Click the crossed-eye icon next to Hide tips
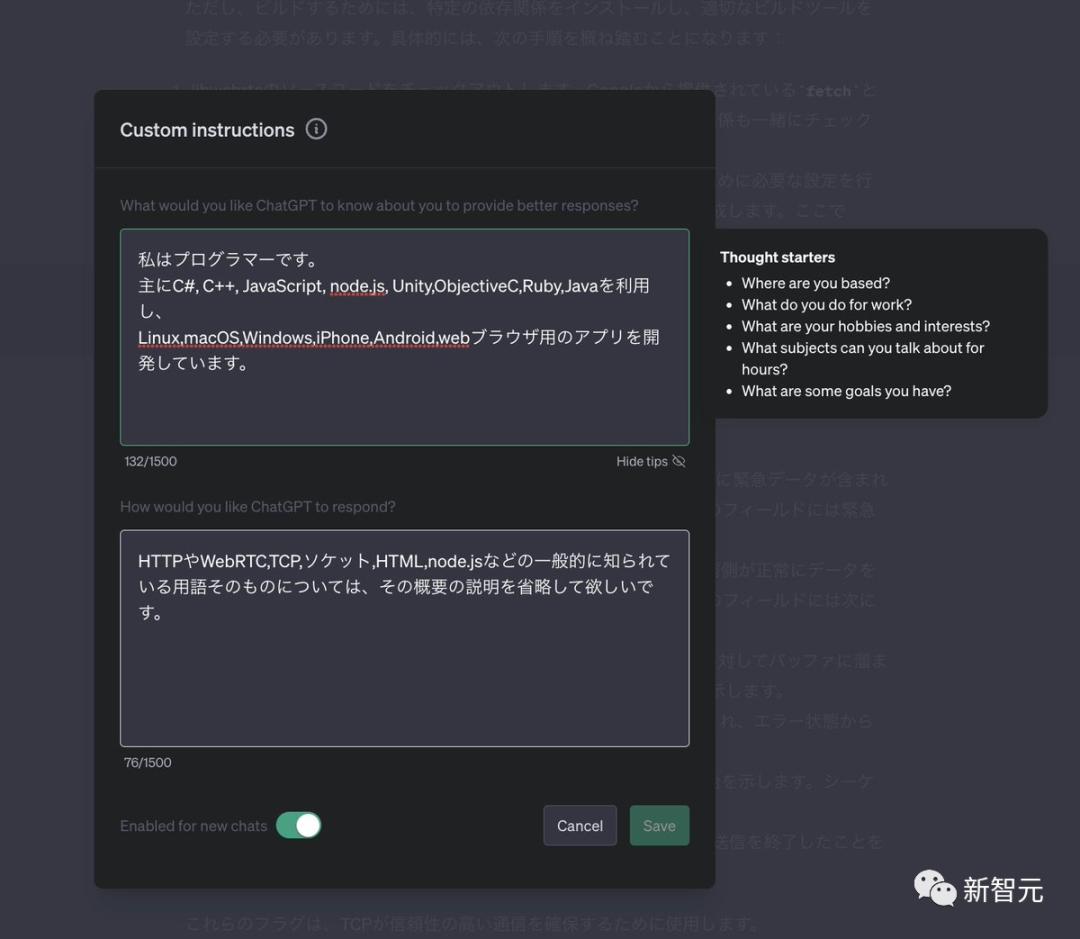This screenshot has height=939, width=1080. (679, 462)
